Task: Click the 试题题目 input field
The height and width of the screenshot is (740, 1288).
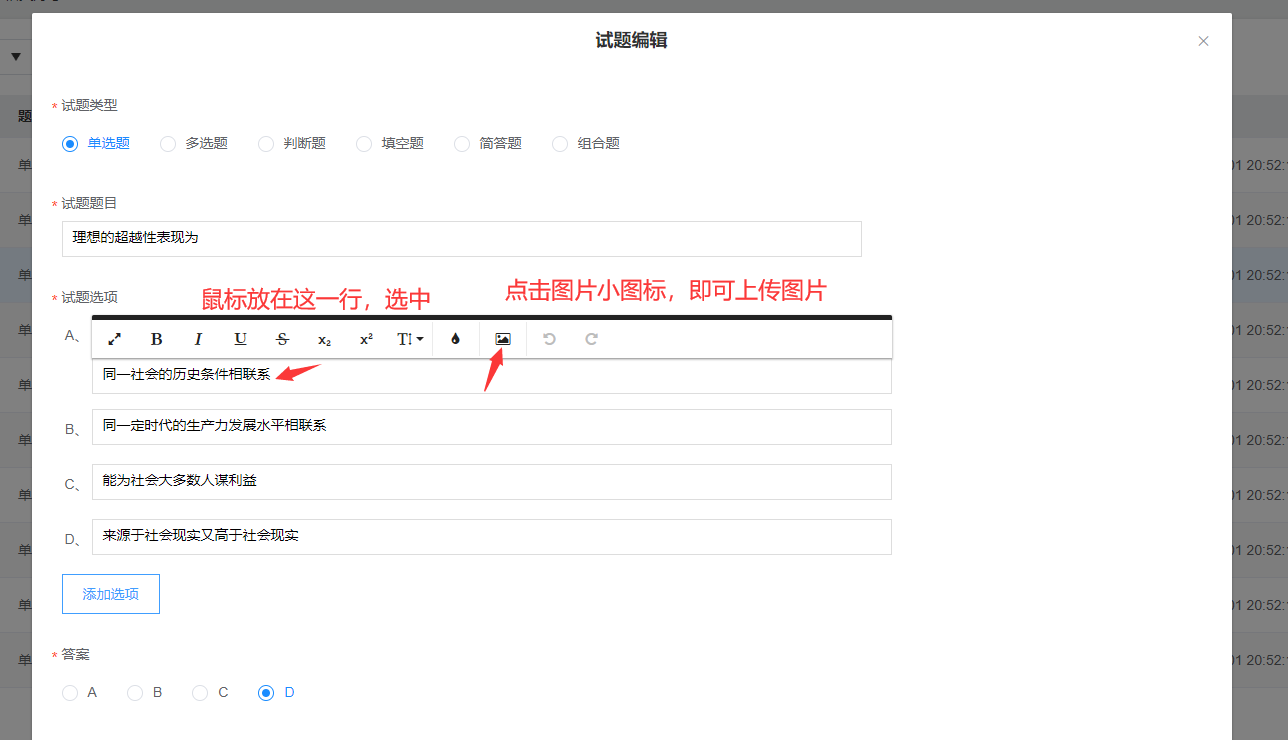Action: tap(461, 239)
